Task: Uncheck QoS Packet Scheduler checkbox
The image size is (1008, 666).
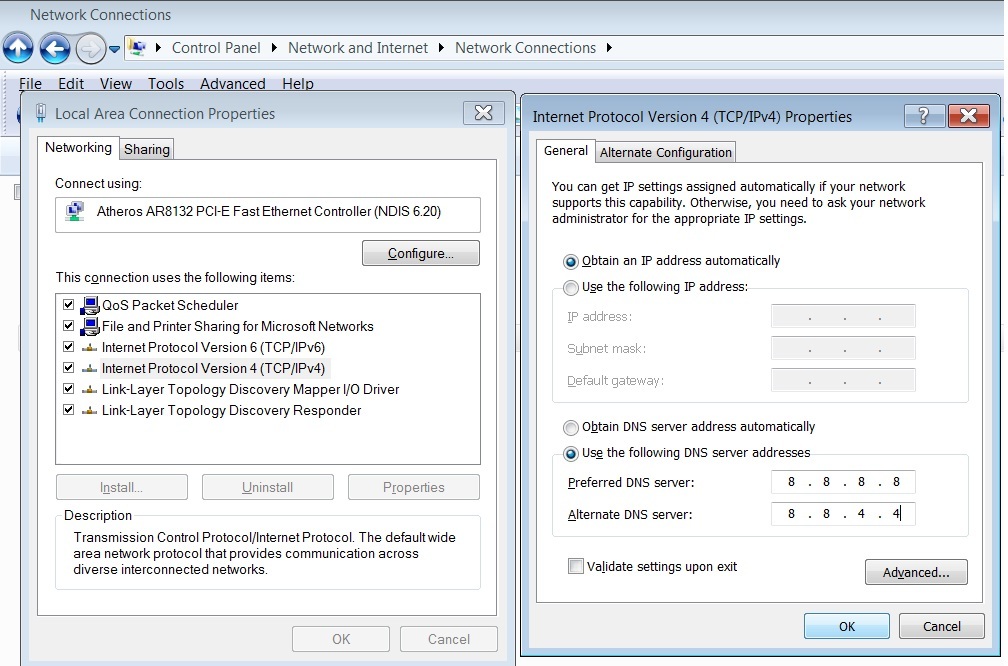Action: 69,305
